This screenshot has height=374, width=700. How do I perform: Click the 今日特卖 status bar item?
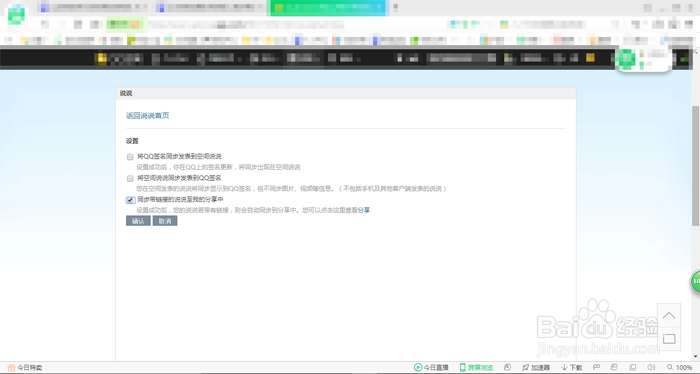point(25,368)
